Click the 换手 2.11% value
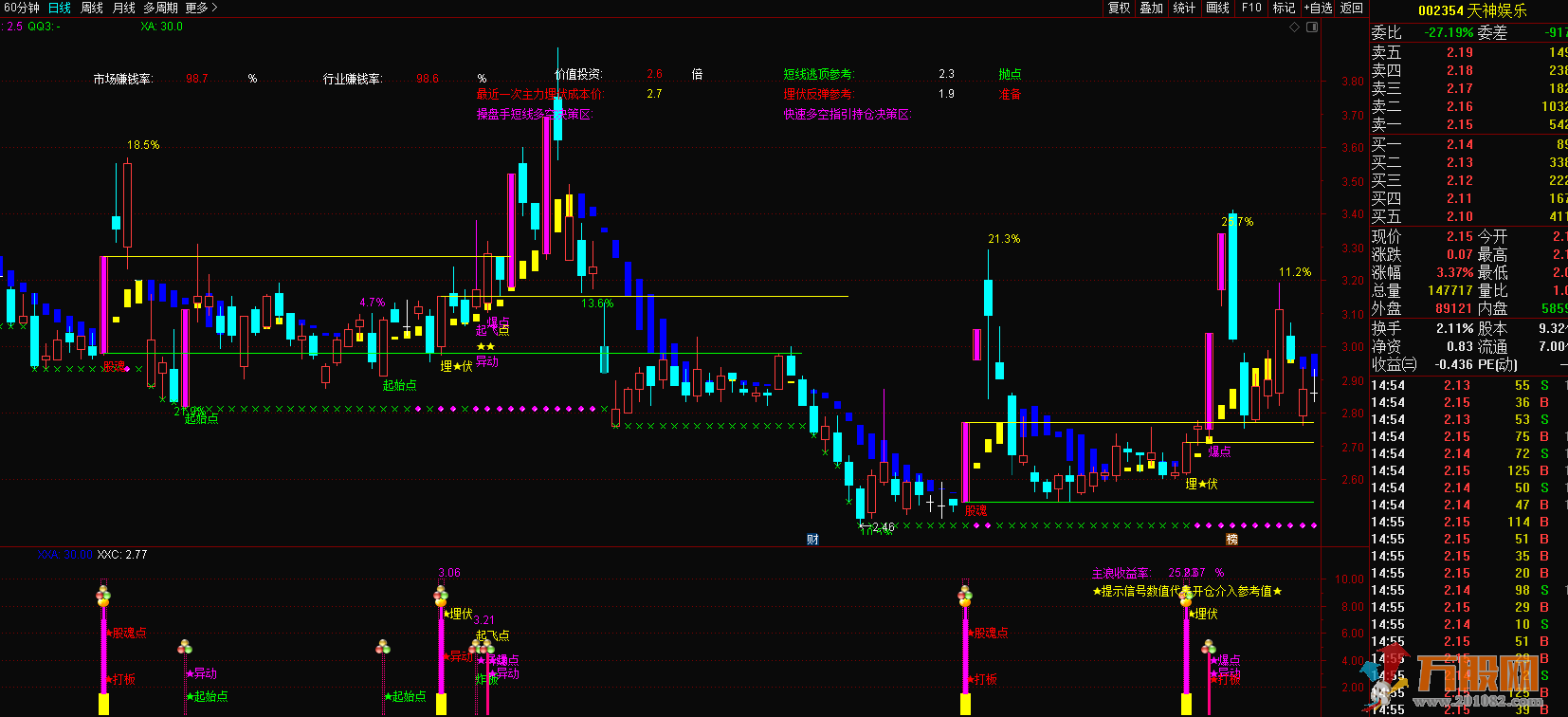 (x=1454, y=328)
